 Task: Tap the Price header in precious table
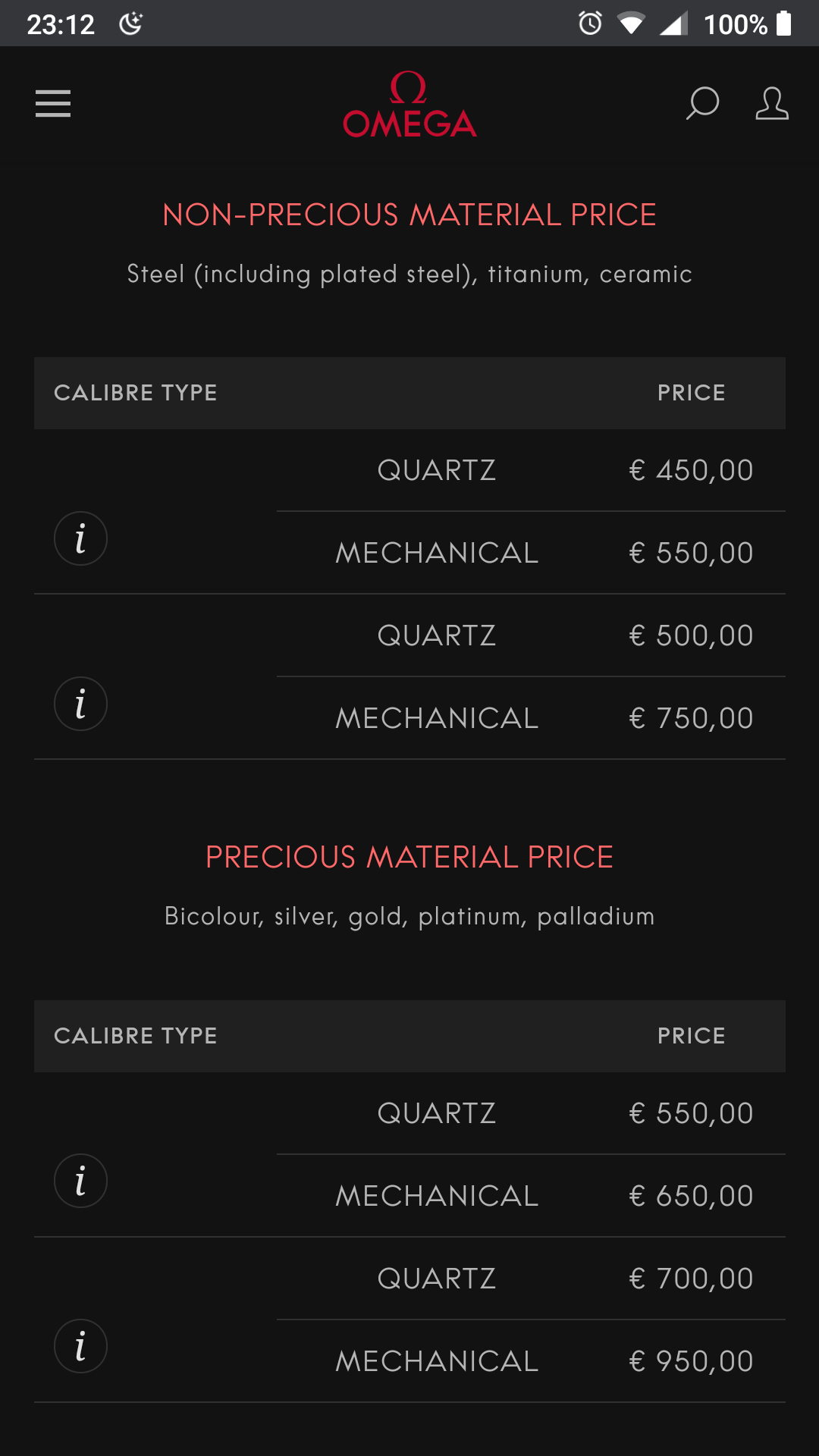691,1036
